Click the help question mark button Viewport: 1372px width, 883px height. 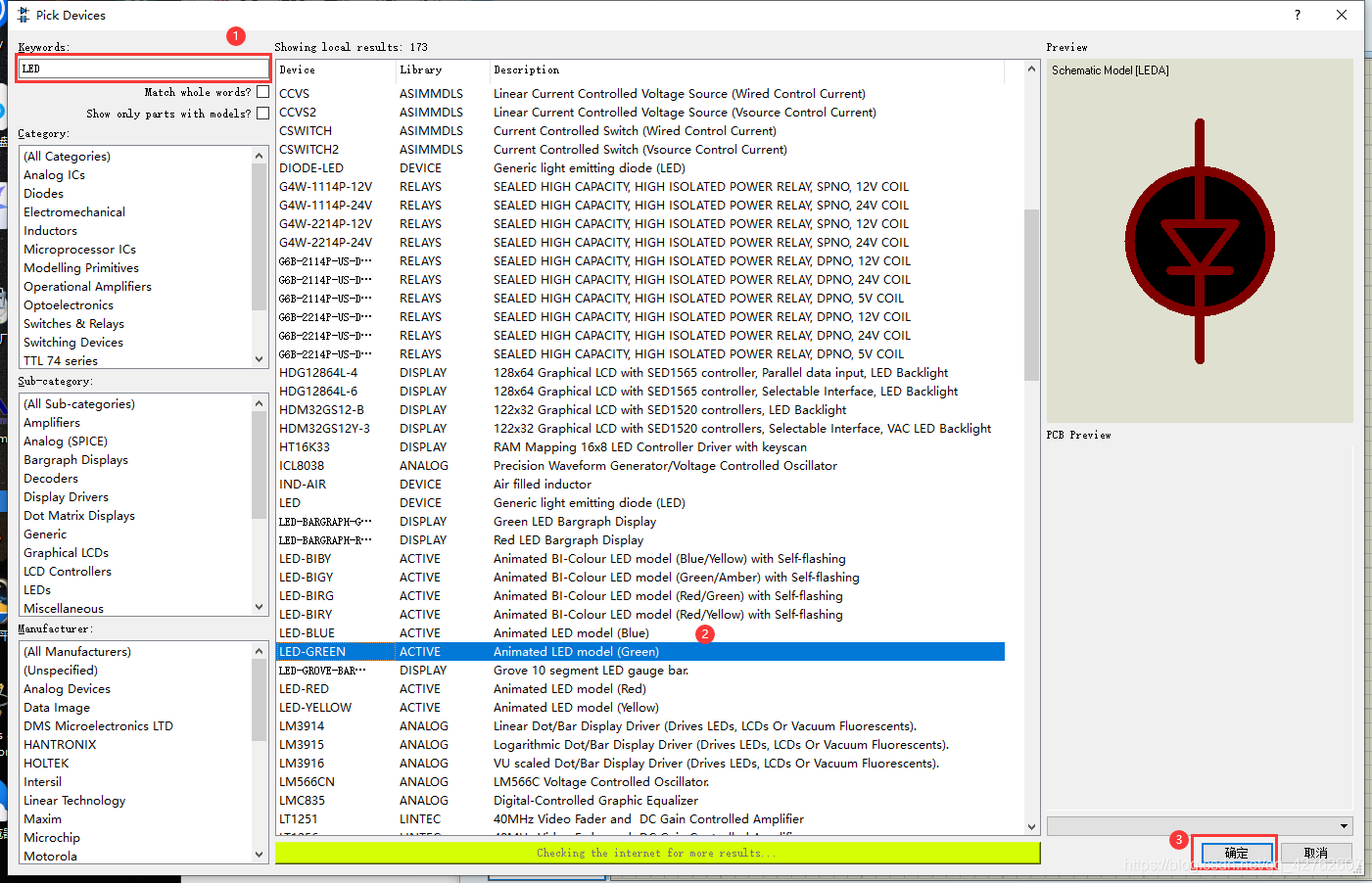(1298, 15)
